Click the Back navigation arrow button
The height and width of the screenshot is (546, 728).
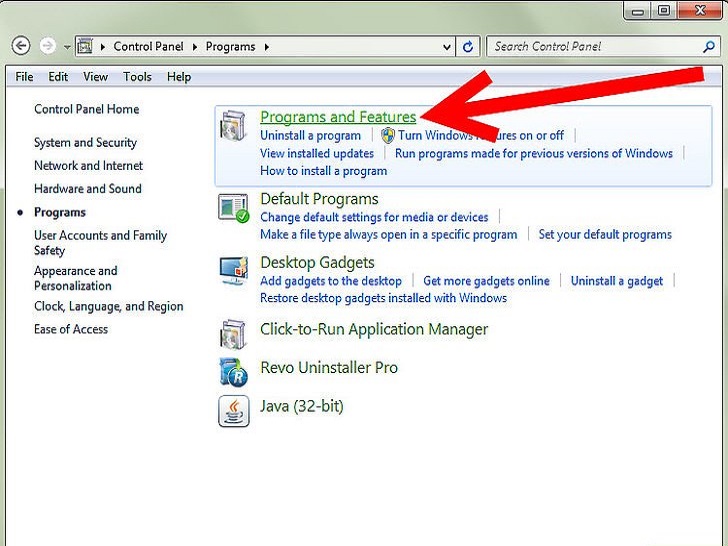(x=21, y=46)
